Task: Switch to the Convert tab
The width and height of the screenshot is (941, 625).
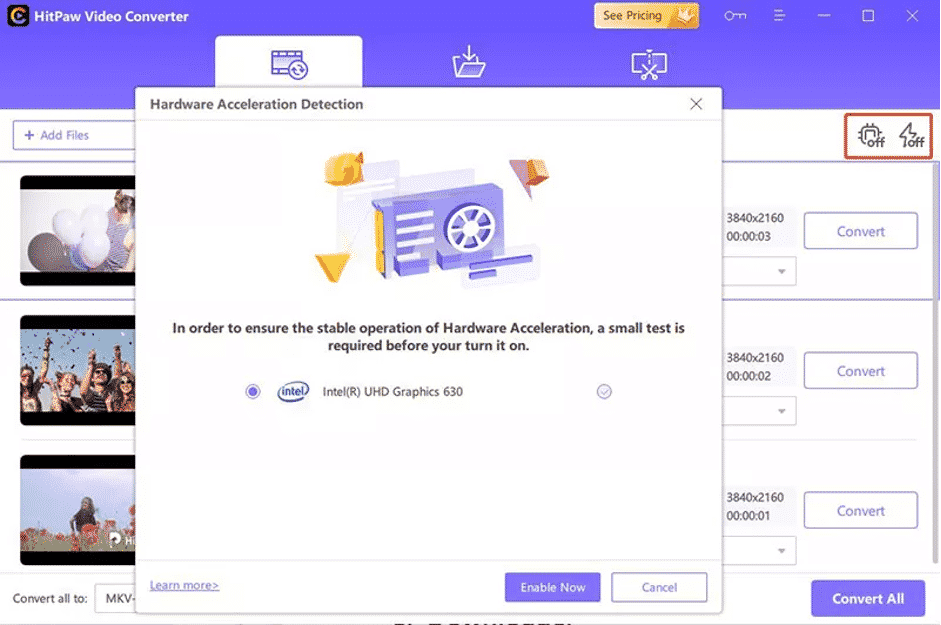Action: click(289, 63)
